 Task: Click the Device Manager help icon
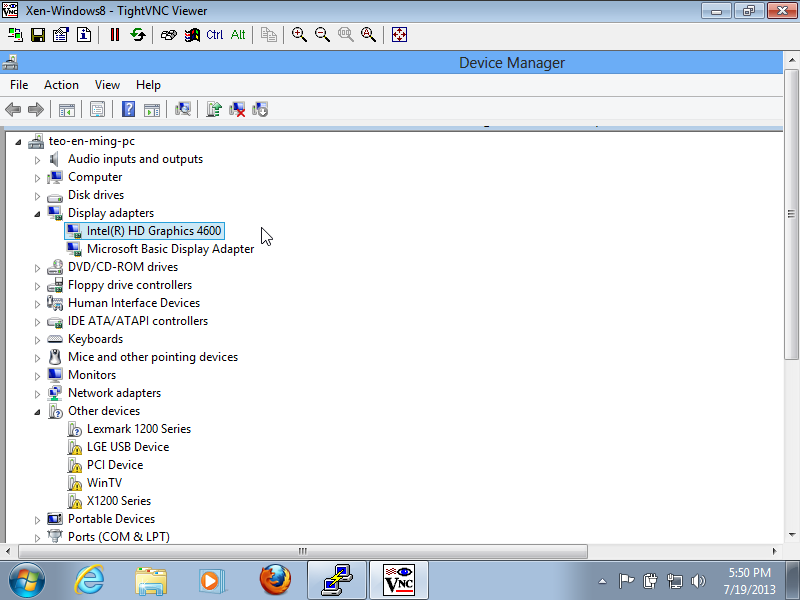[128, 109]
